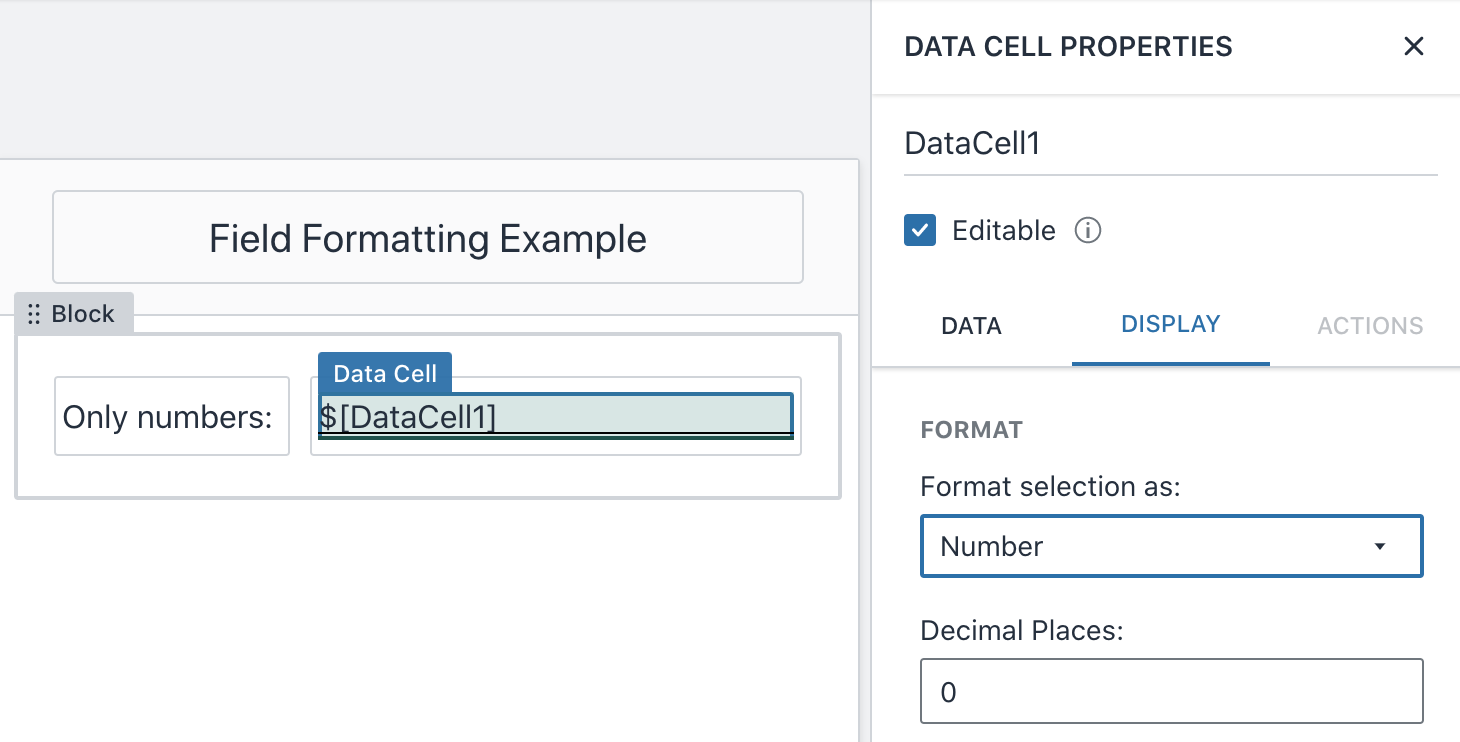Click the 0 value in Decimal Places

(947, 691)
